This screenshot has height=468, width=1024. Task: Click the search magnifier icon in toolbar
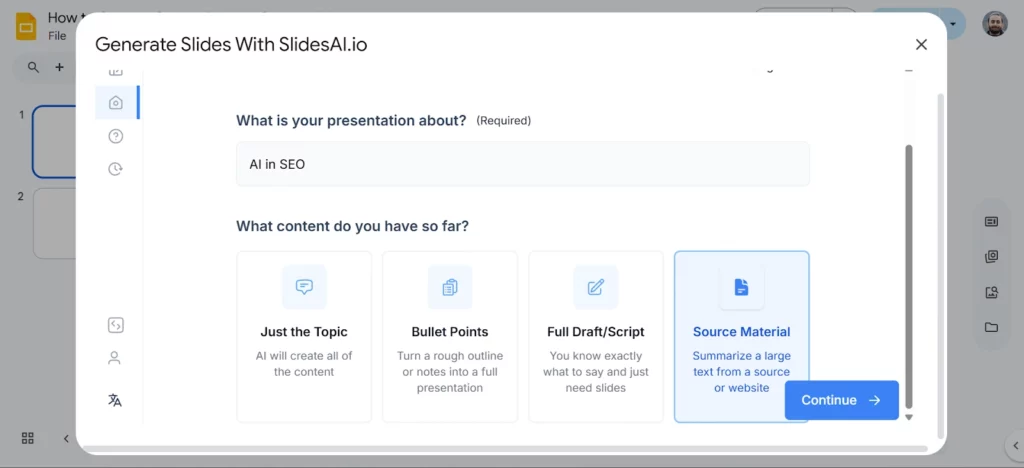click(34, 67)
